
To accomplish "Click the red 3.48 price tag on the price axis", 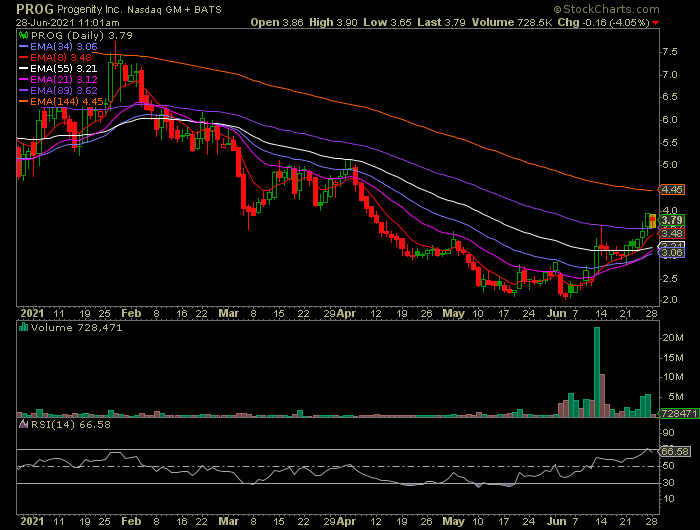I will pos(672,234).
